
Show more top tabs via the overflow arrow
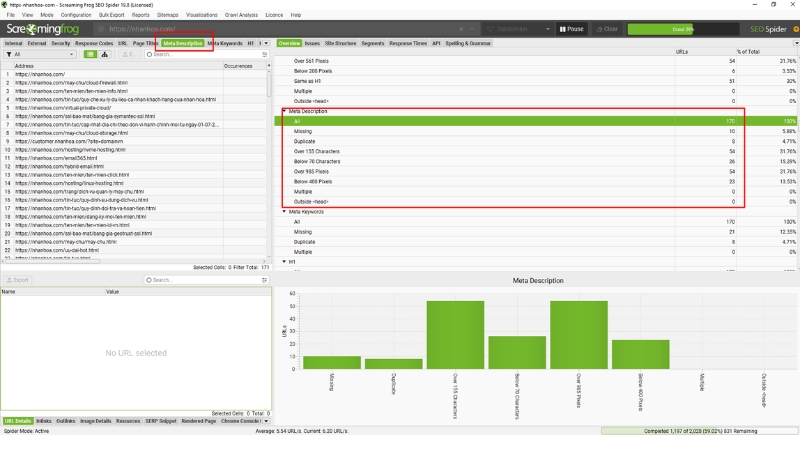click(266, 43)
